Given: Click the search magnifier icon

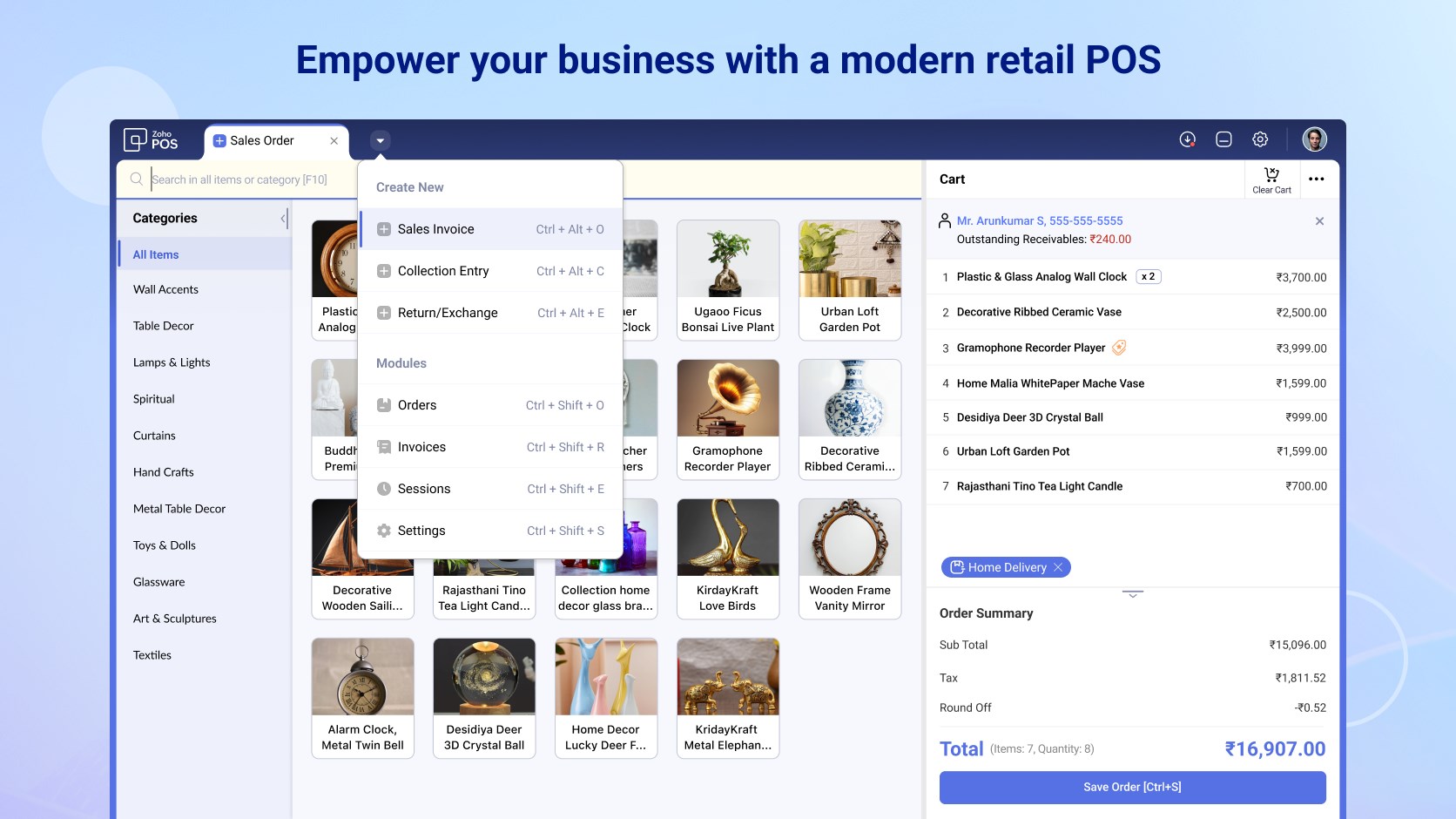Looking at the screenshot, I should pos(137,179).
